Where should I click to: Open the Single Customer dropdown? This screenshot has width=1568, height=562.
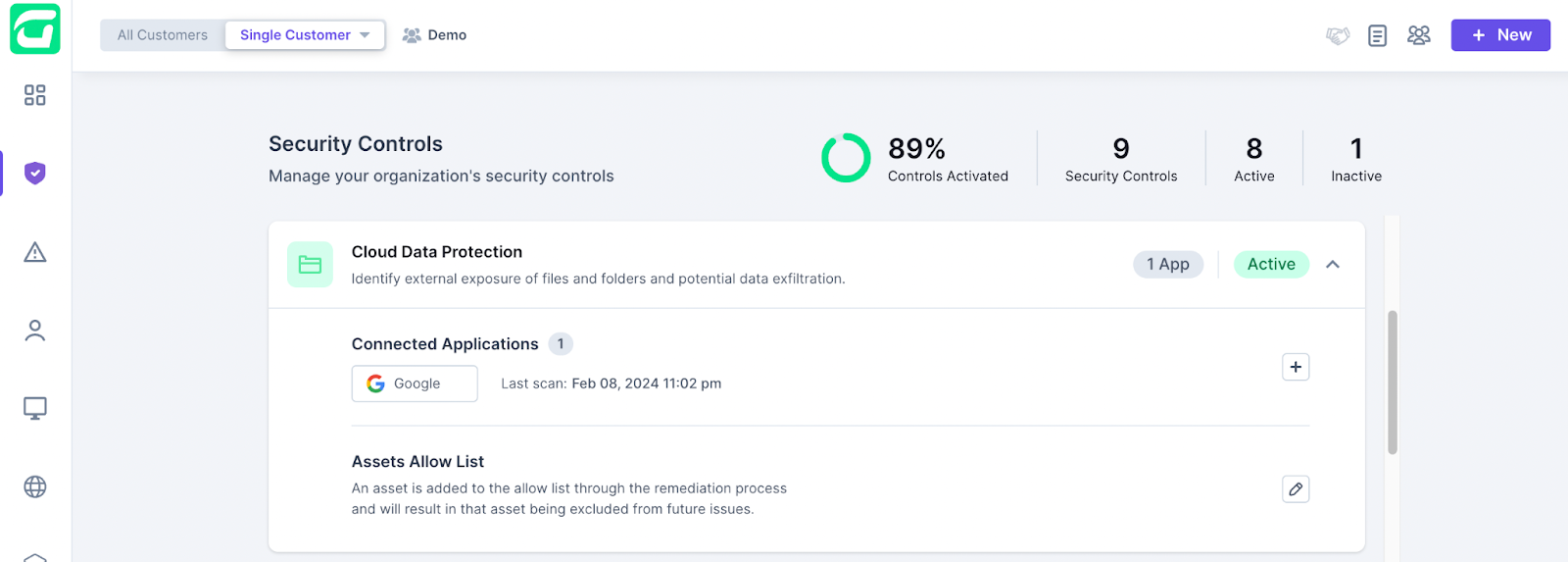click(x=305, y=35)
